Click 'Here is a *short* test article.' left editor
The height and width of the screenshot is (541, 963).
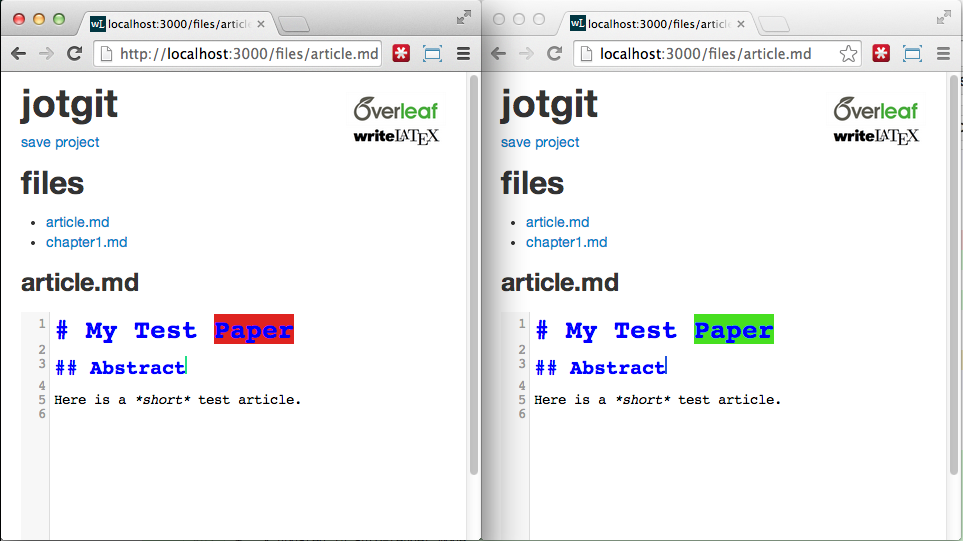(178, 400)
